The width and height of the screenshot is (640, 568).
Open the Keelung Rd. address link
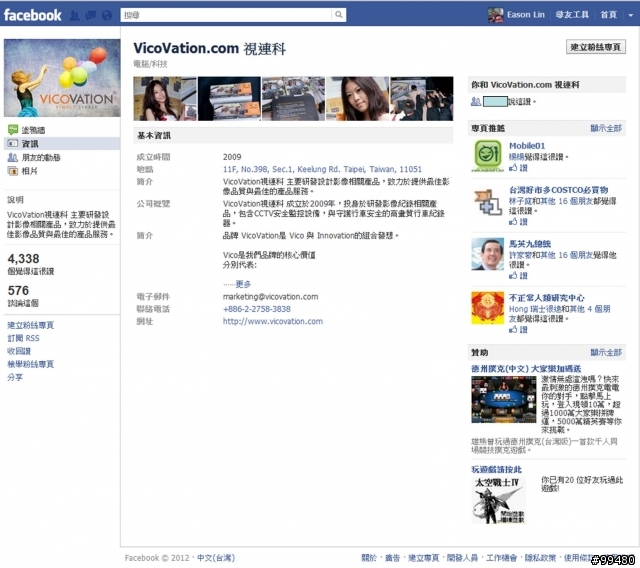click(x=322, y=169)
